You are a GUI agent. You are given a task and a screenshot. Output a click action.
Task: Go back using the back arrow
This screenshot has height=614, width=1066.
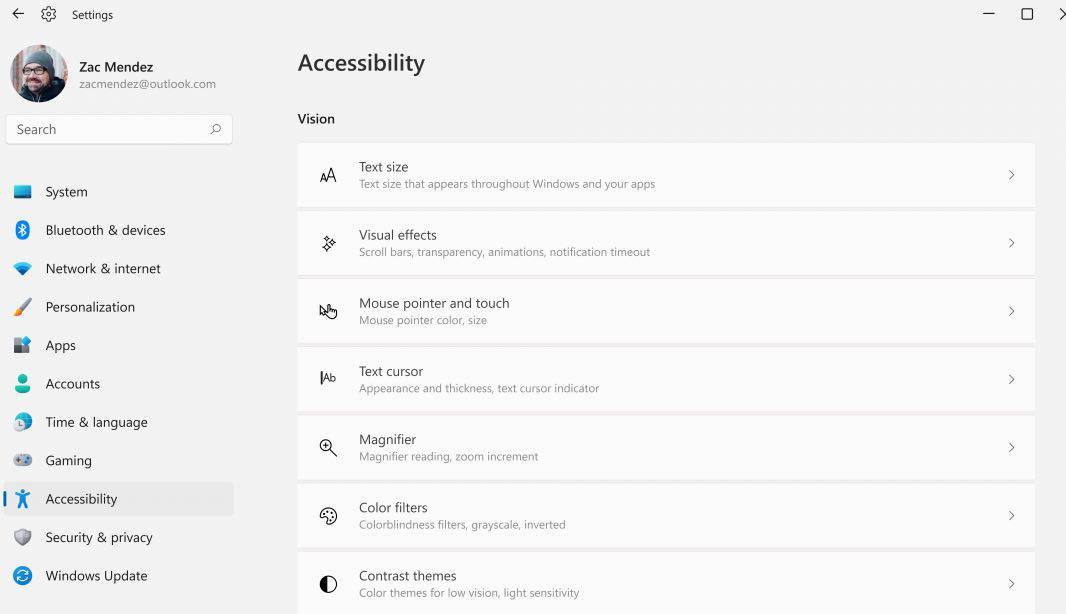(x=18, y=15)
